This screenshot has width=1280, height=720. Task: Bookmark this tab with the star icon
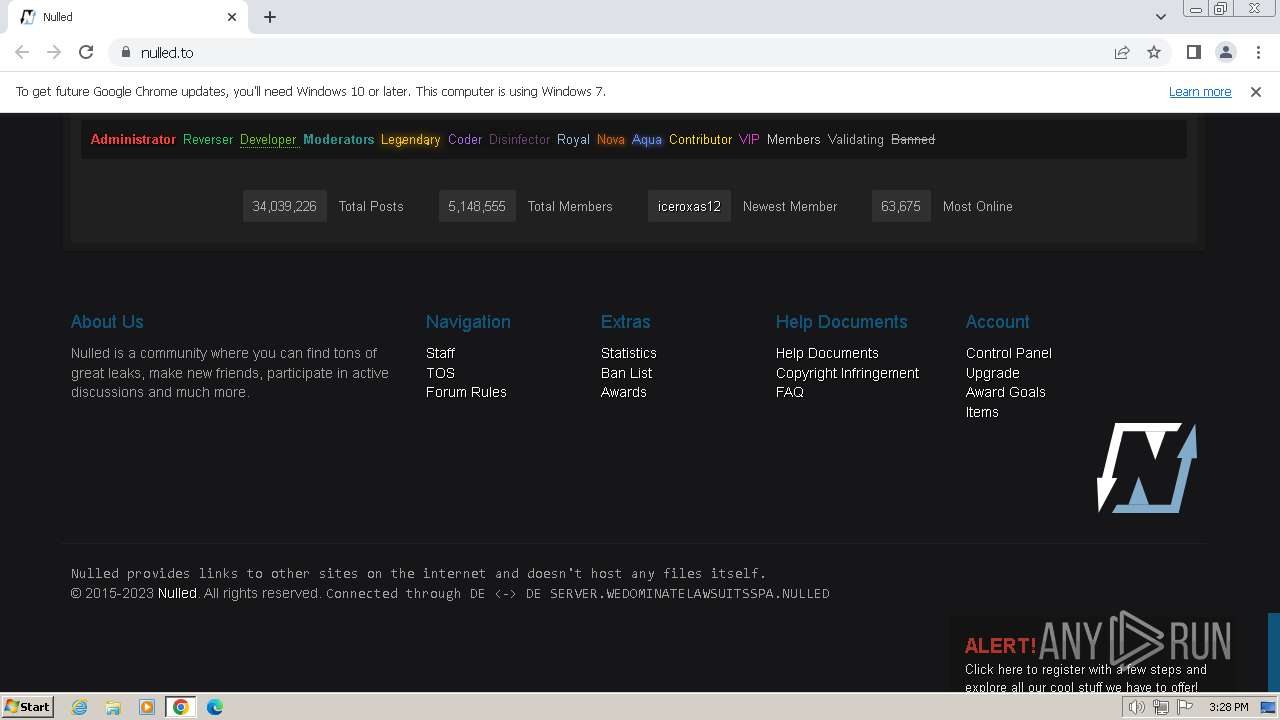pyautogui.click(x=1154, y=52)
